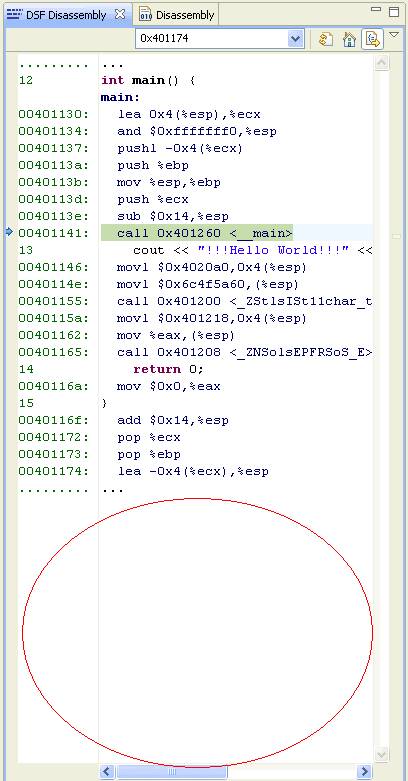Open the view menu triangle
This screenshot has height=781, width=408.
tap(394, 34)
